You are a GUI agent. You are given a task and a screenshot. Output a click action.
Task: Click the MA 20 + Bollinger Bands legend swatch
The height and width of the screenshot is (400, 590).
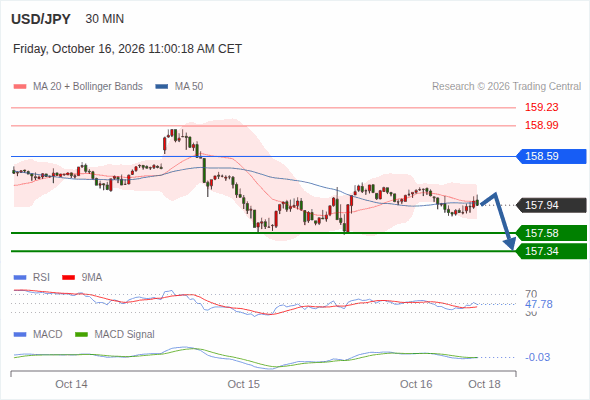(x=20, y=87)
